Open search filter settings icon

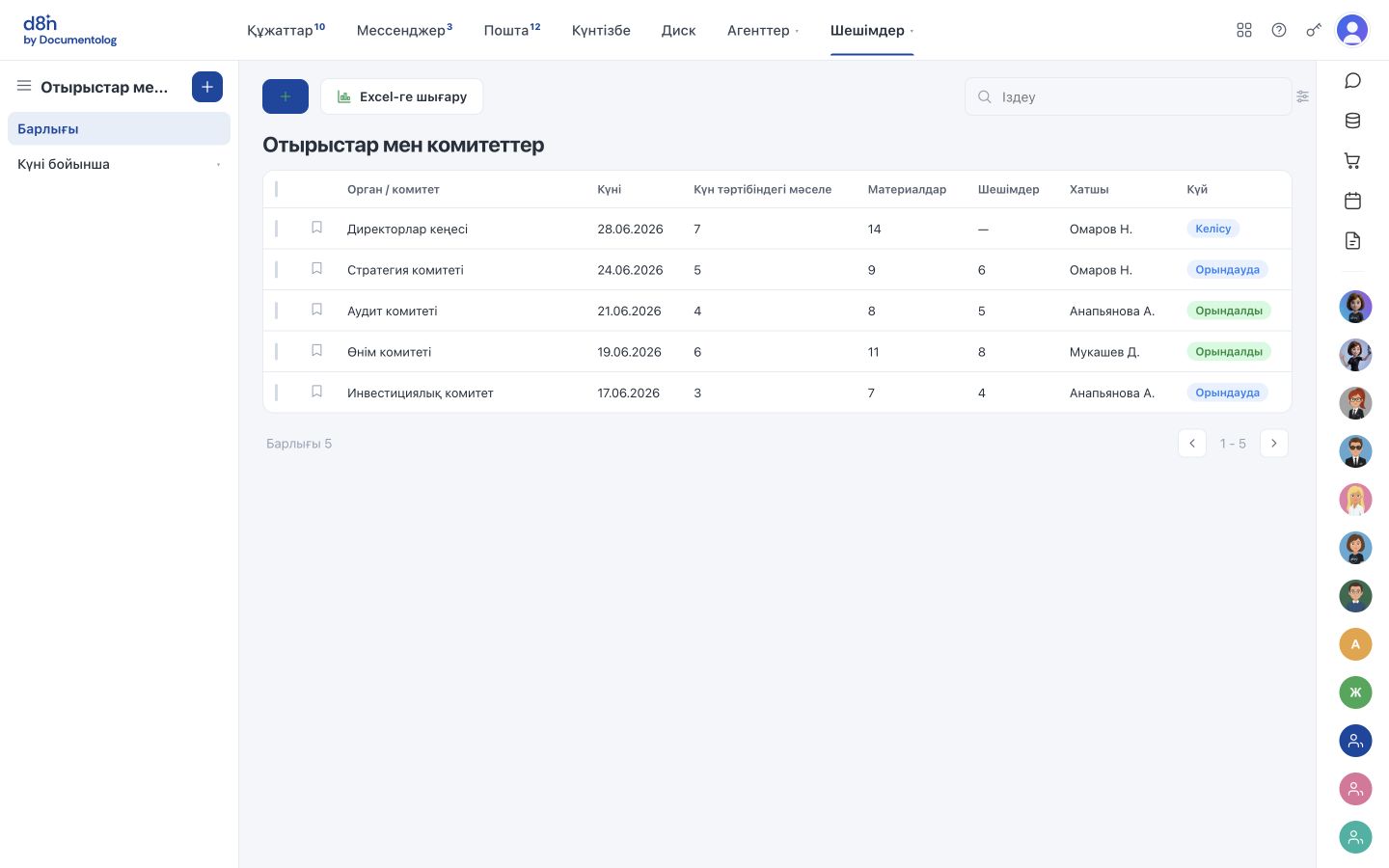1303,96
